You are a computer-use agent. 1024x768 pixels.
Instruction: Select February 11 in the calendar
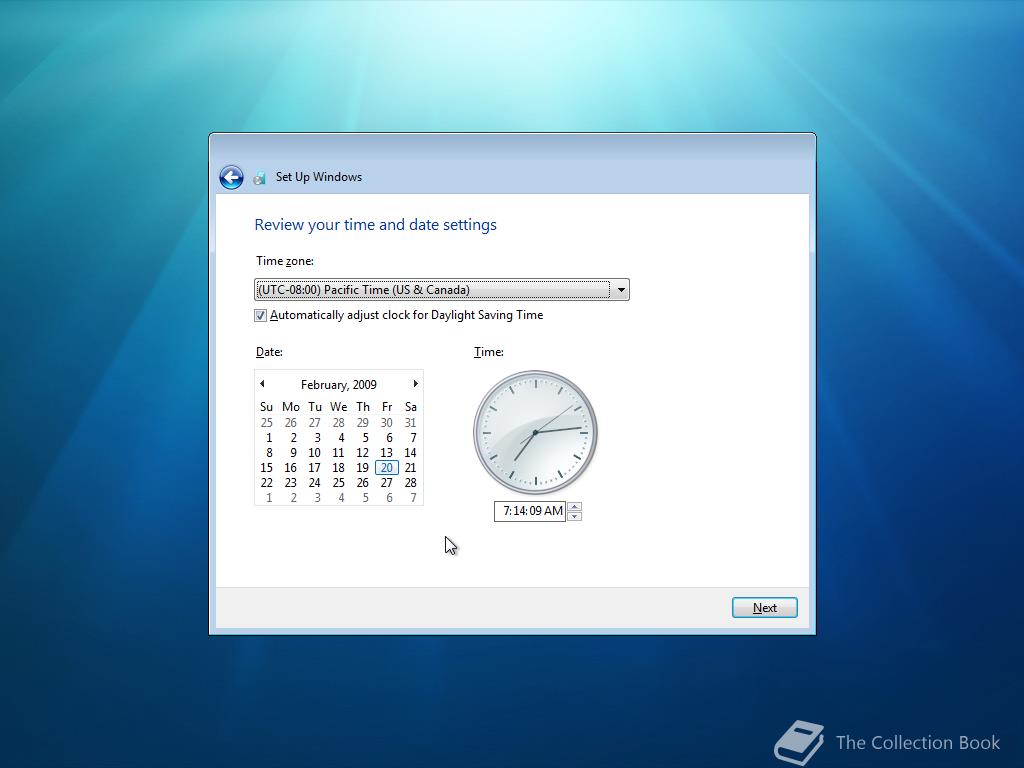338,453
